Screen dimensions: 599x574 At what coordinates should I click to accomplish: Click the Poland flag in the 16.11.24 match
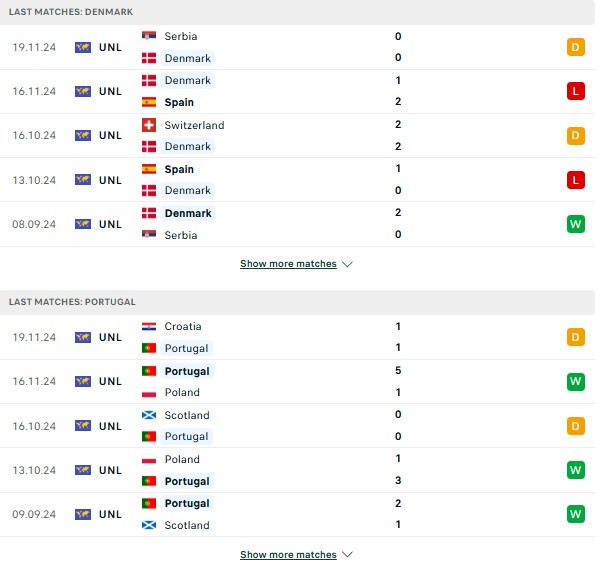149,392
